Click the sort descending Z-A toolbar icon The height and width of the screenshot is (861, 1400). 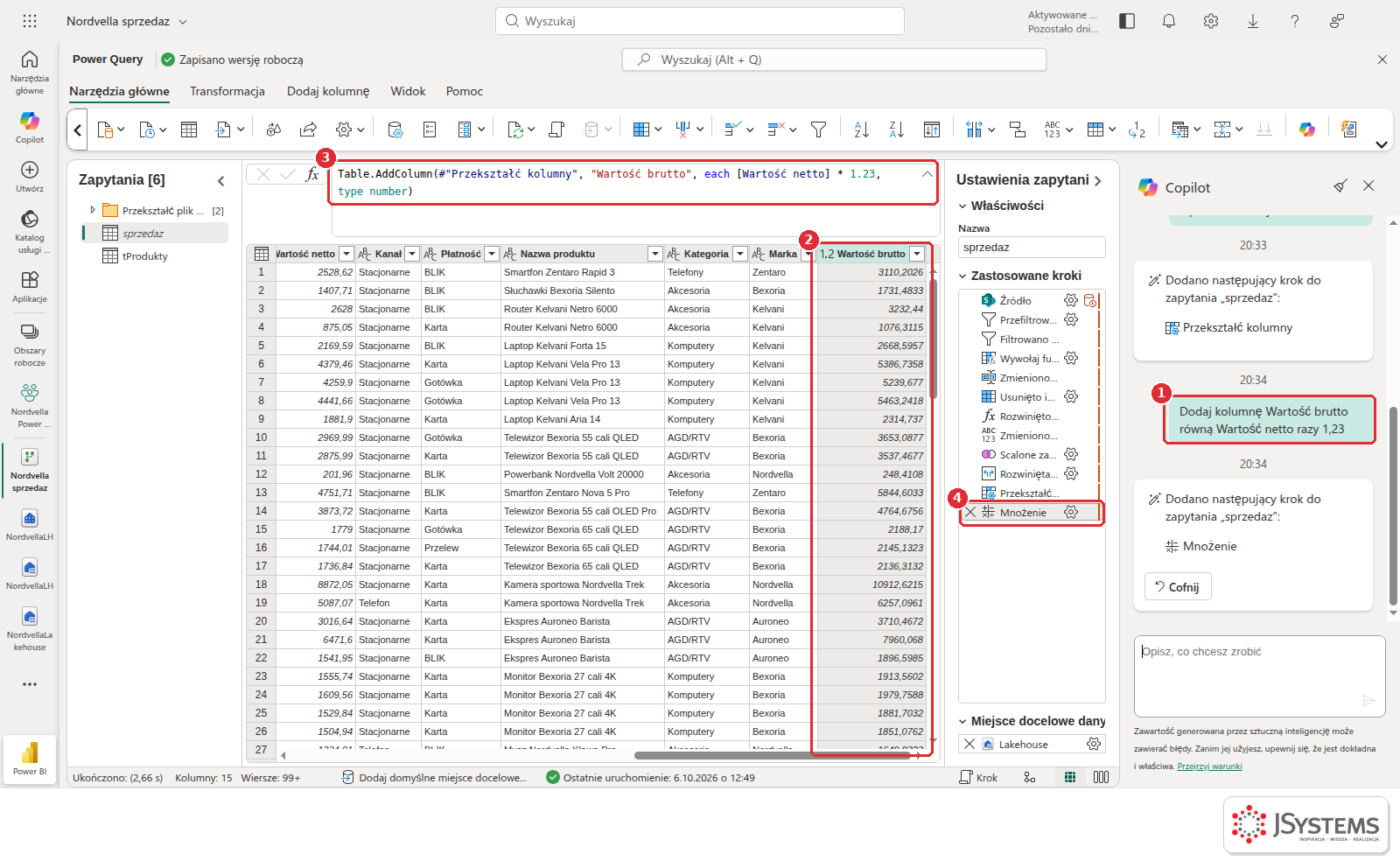[x=896, y=129]
